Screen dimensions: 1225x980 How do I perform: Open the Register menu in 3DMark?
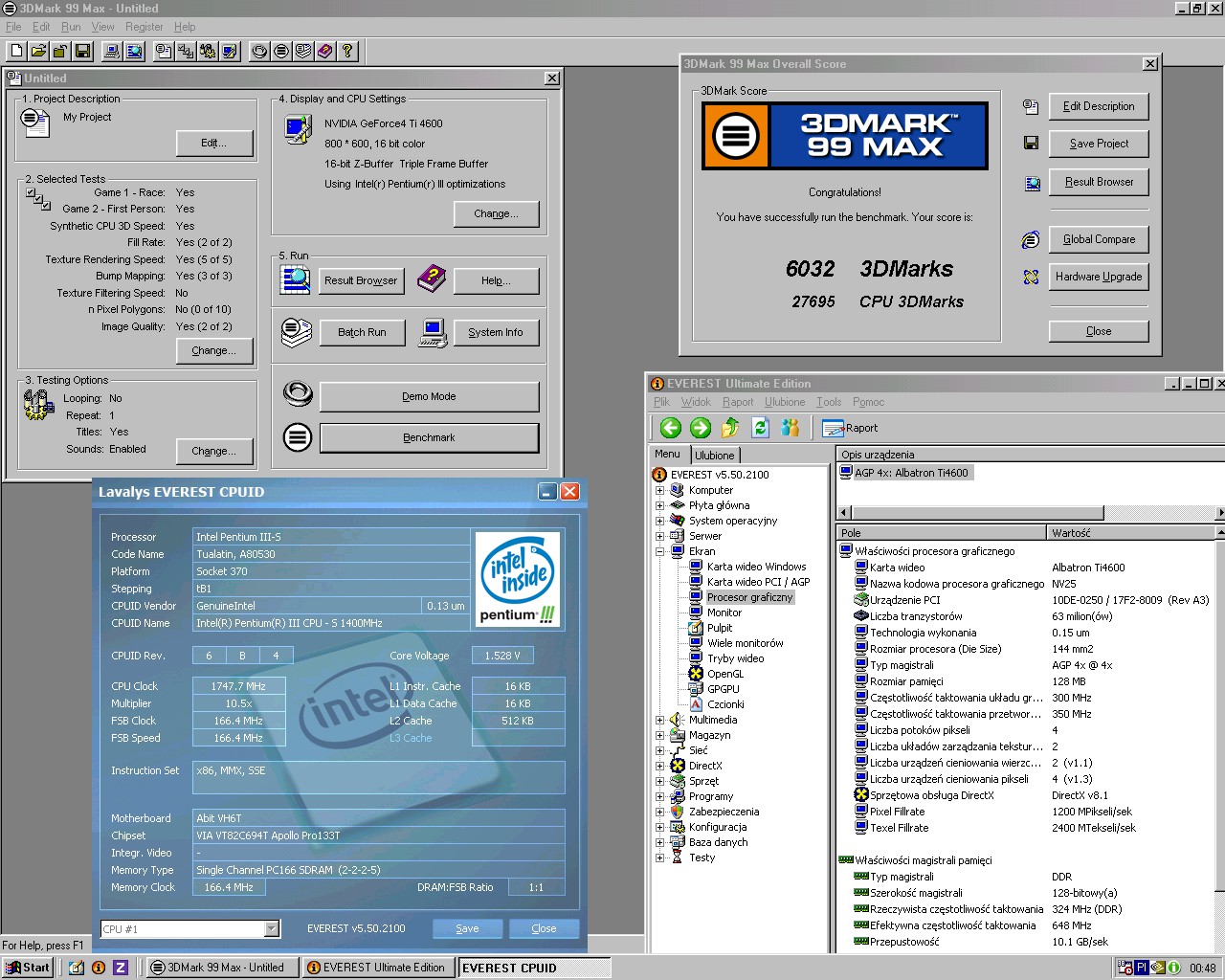coord(144,27)
